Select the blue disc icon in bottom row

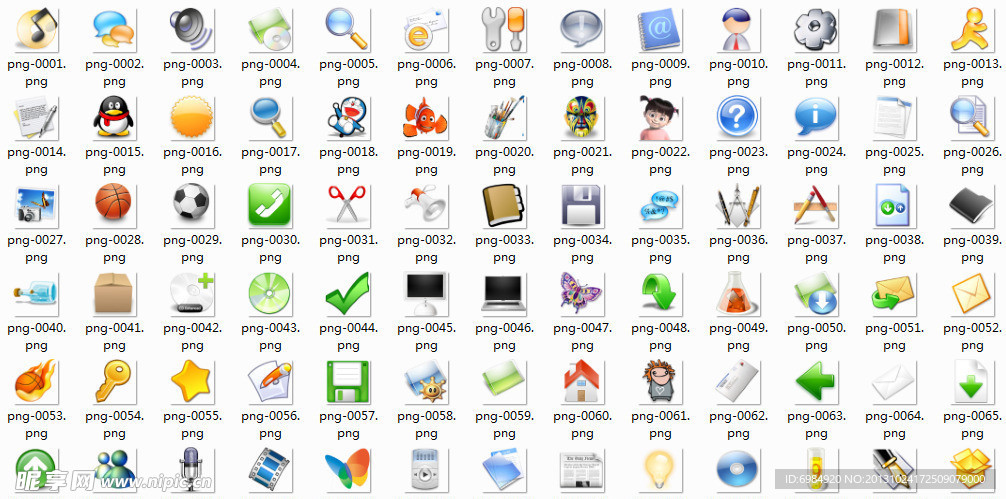738,469
